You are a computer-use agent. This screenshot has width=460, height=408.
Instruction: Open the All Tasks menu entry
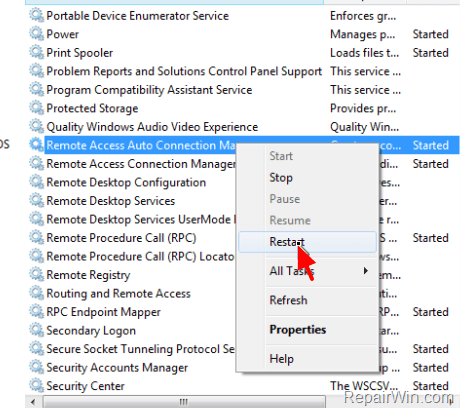tap(292, 271)
